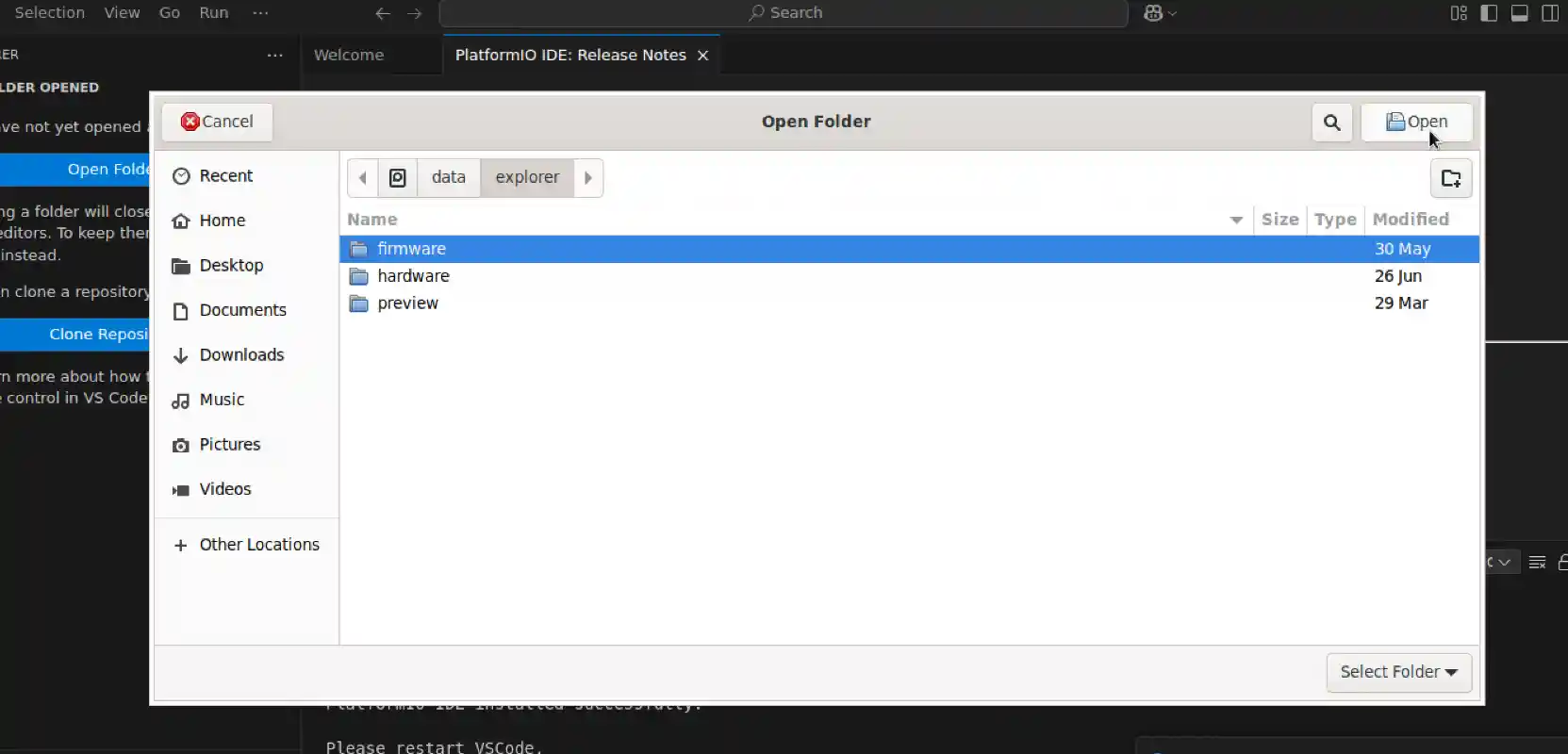
Task: Select the explorer path segment
Action: (x=527, y=178)
